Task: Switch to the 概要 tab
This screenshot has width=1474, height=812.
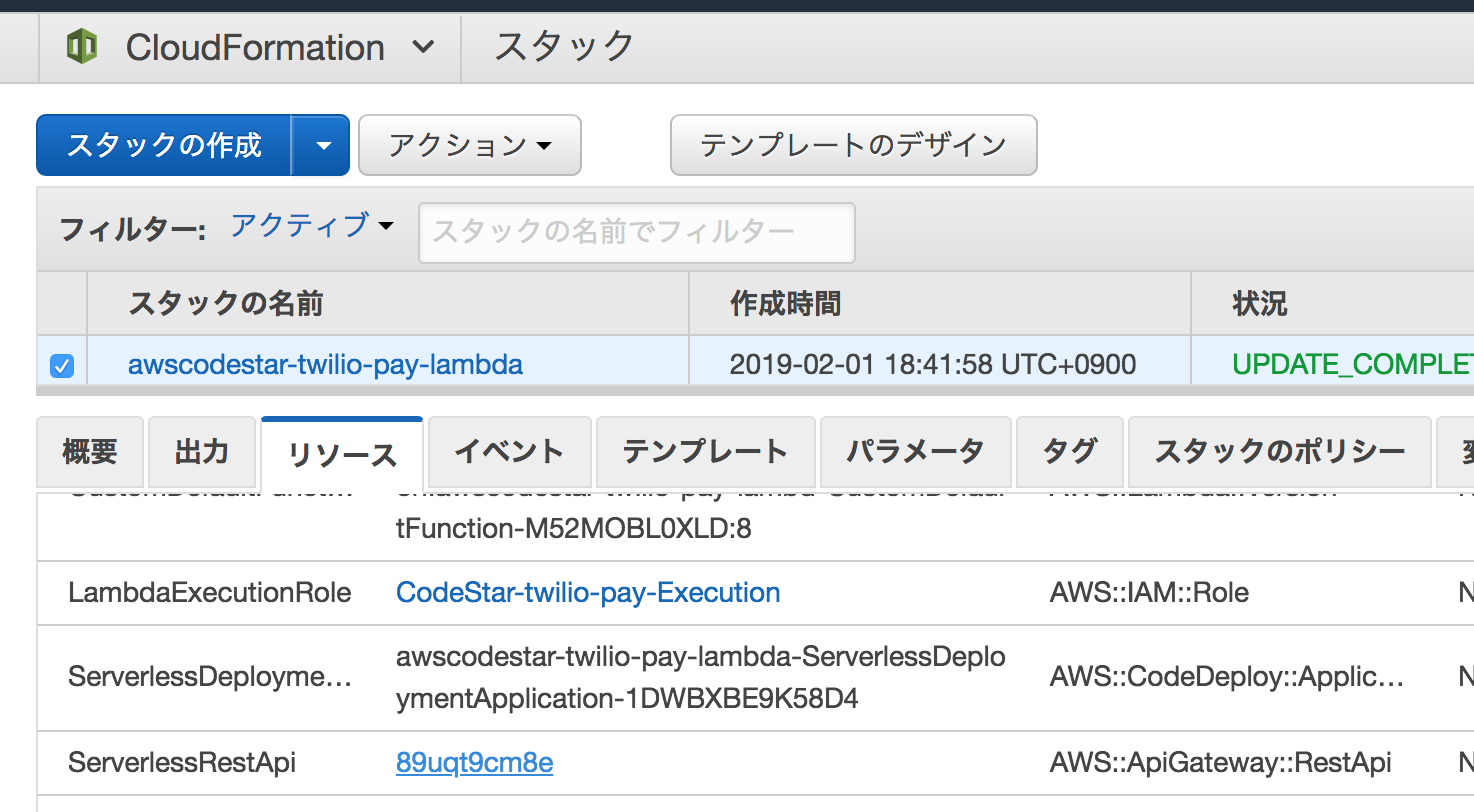Action: point(90,452)
